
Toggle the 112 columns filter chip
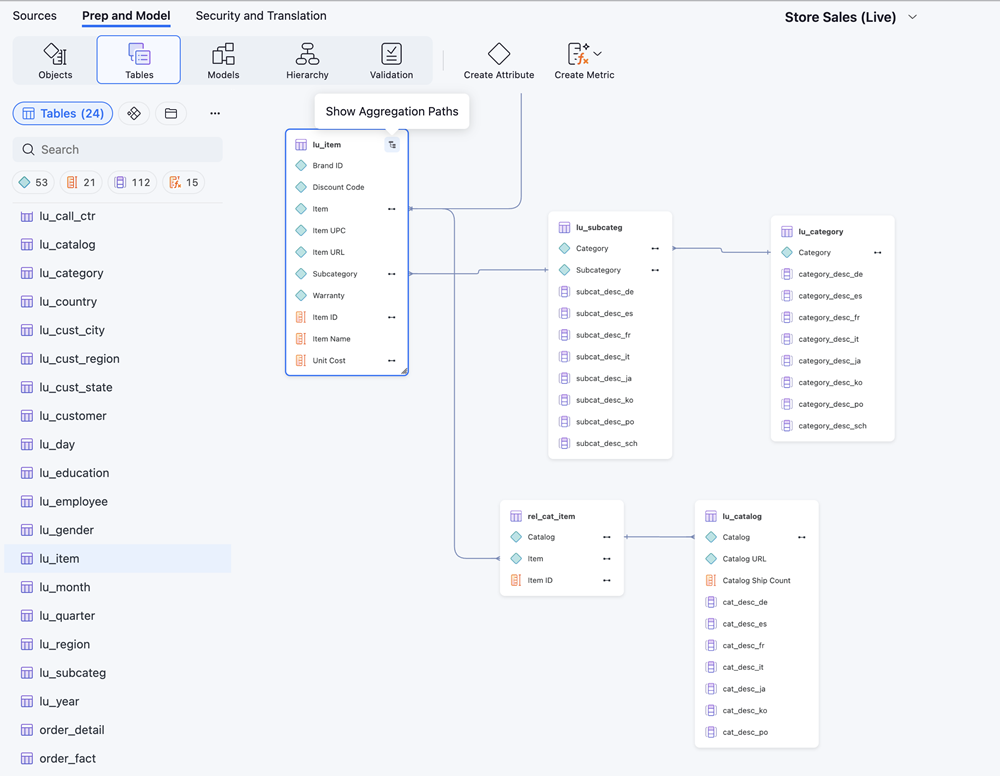tap(133, 182)
